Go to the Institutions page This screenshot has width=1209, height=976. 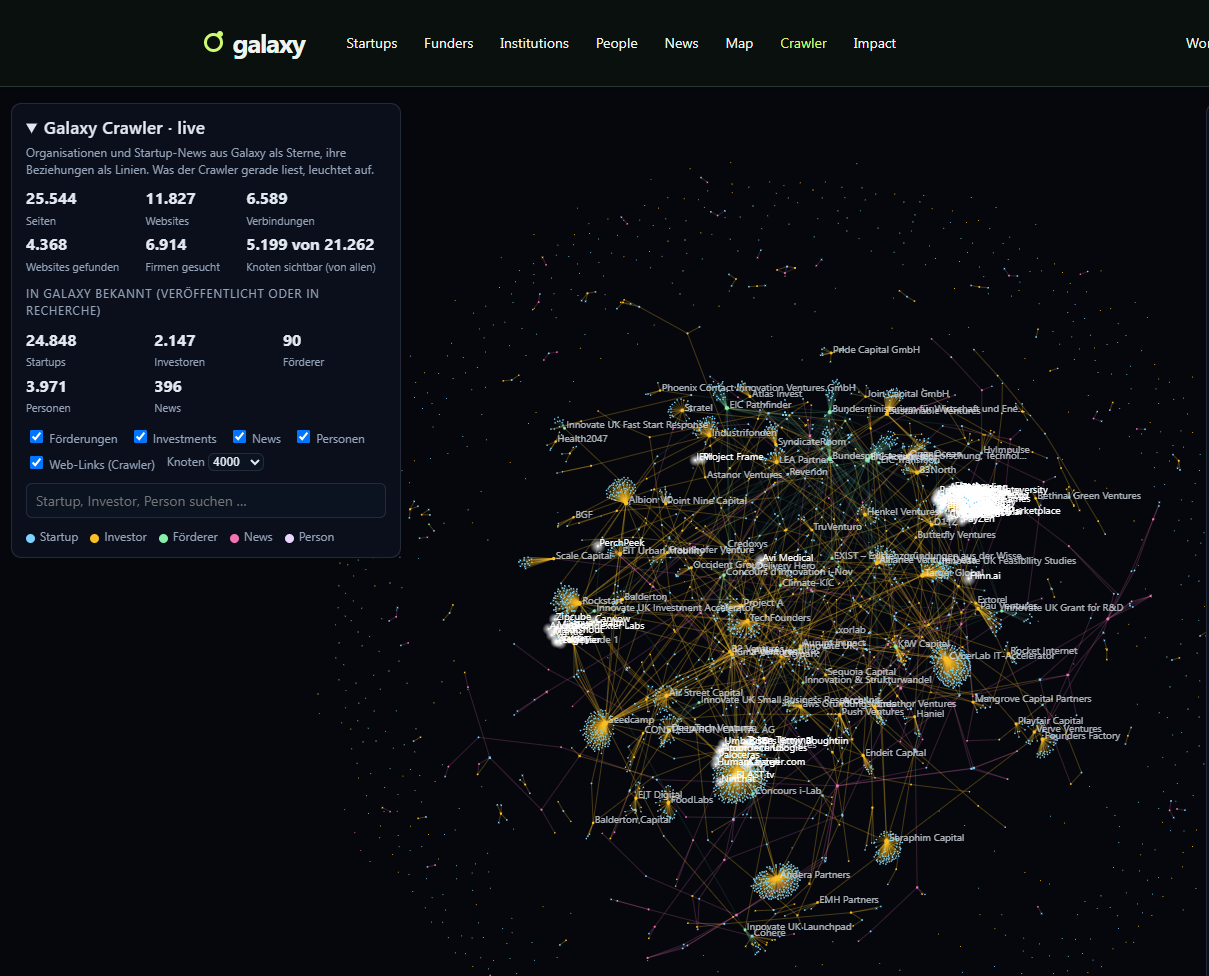(534, 43)
